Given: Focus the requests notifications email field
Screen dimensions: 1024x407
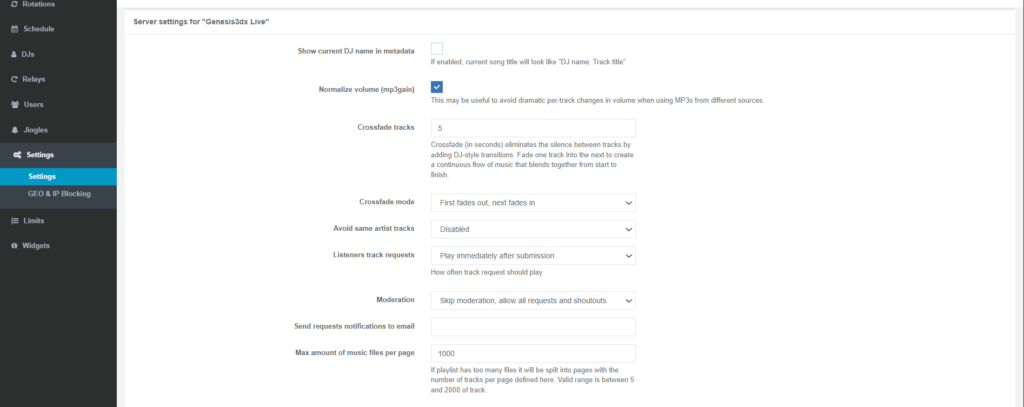Looking at the screenshot, I should (x=533, y=327).
